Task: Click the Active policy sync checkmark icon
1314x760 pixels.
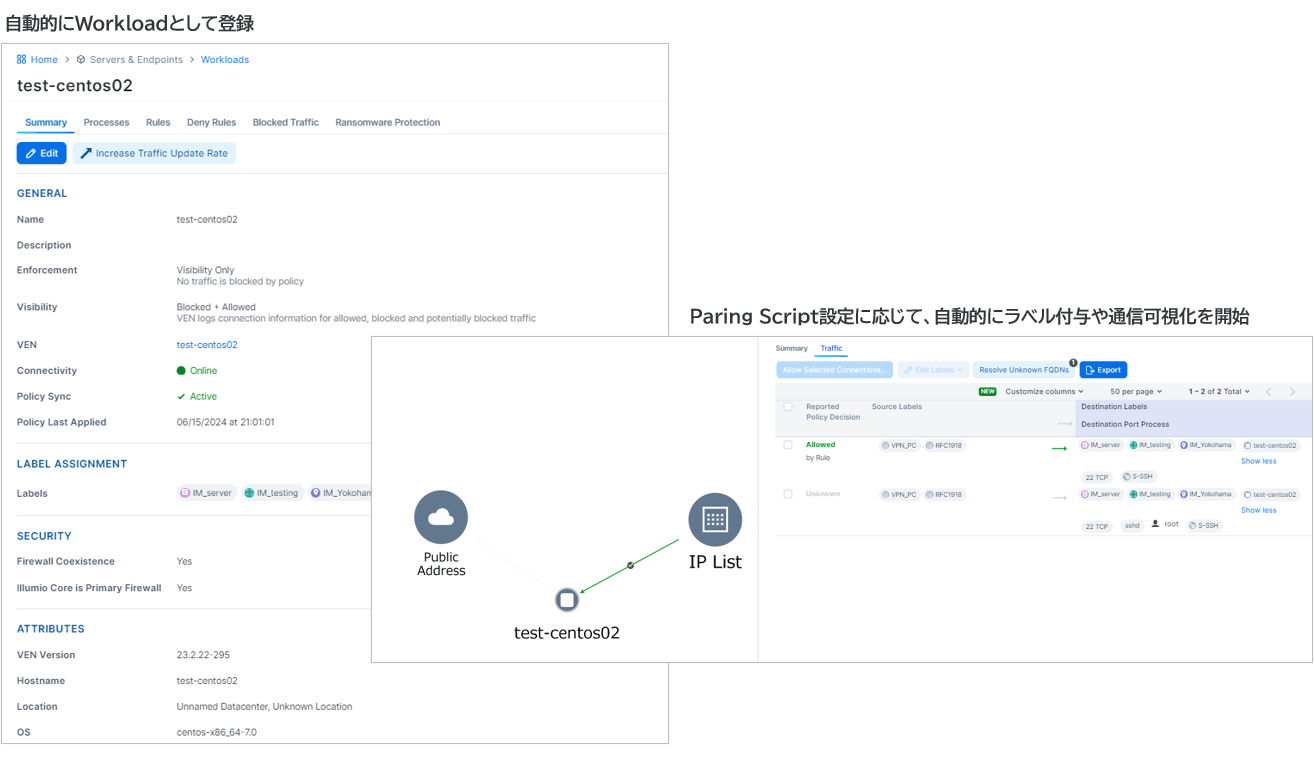Action: pos(181,397)
